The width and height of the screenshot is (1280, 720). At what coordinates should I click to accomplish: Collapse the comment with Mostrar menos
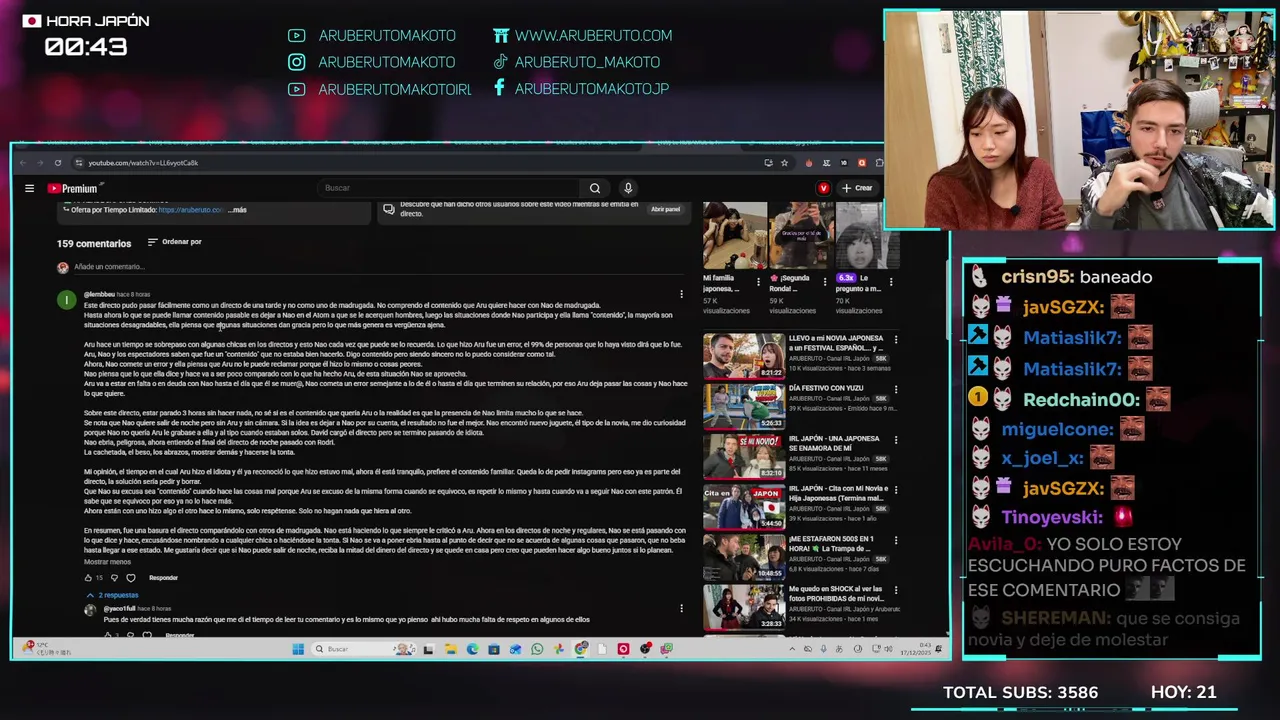click(107, 562)
